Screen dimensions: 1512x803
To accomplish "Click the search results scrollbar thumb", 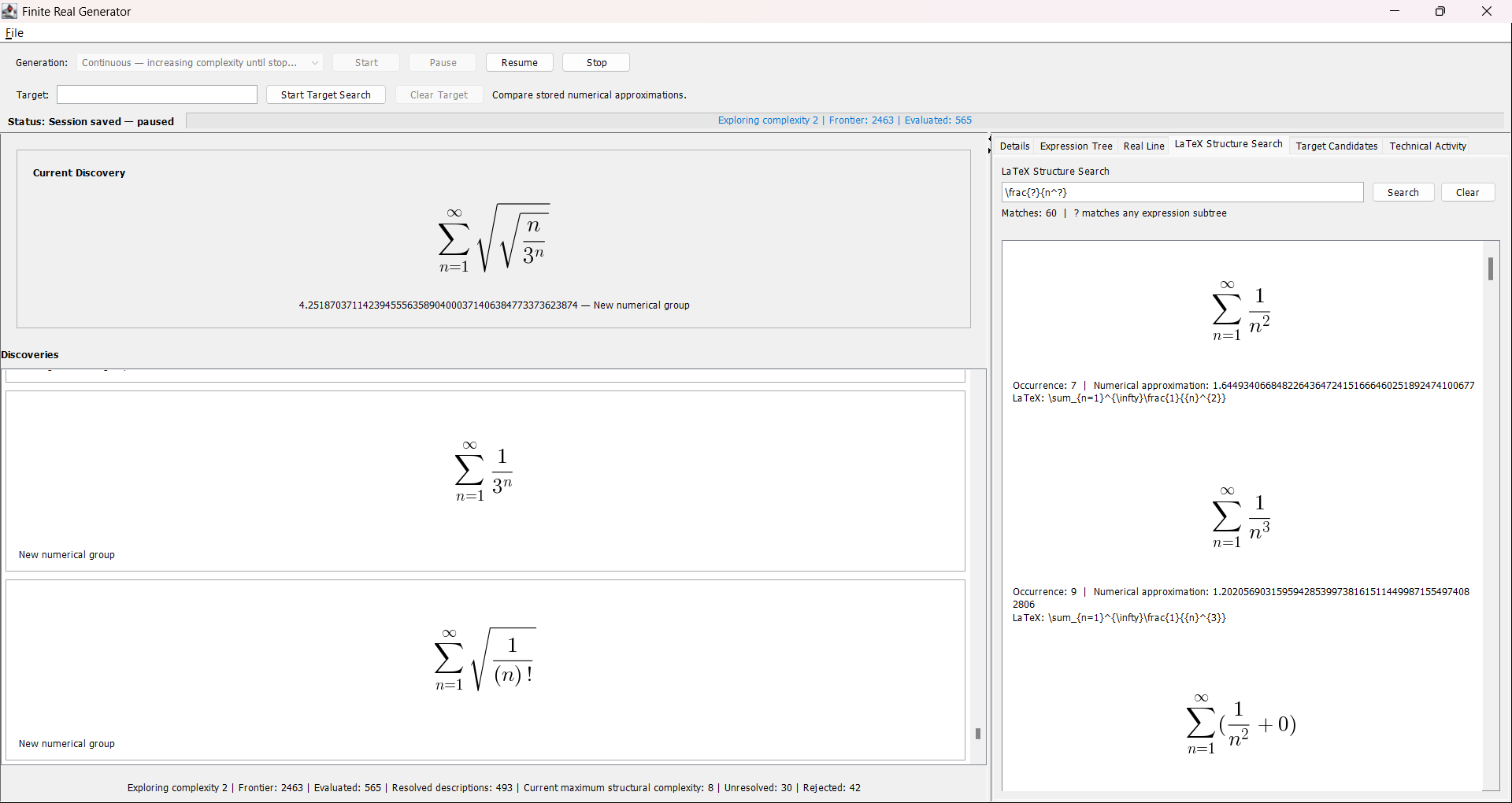I will point(1491,269).
